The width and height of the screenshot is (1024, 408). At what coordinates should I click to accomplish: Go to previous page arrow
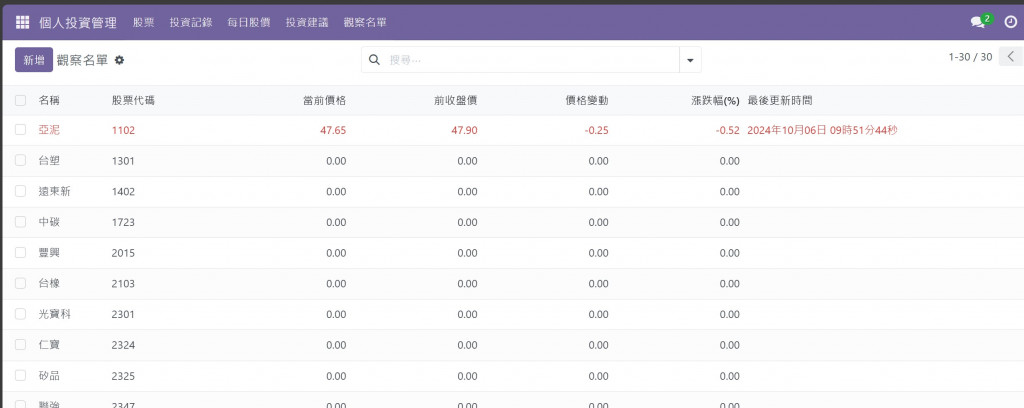point(1011,57)
